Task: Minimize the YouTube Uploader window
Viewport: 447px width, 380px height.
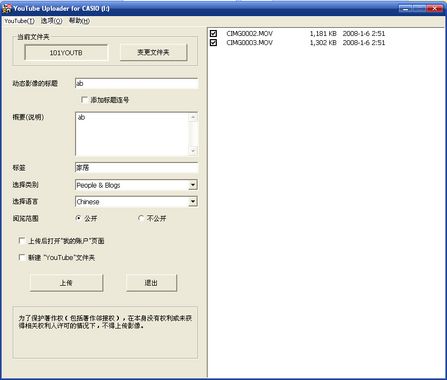Action: tap(405, 8)
